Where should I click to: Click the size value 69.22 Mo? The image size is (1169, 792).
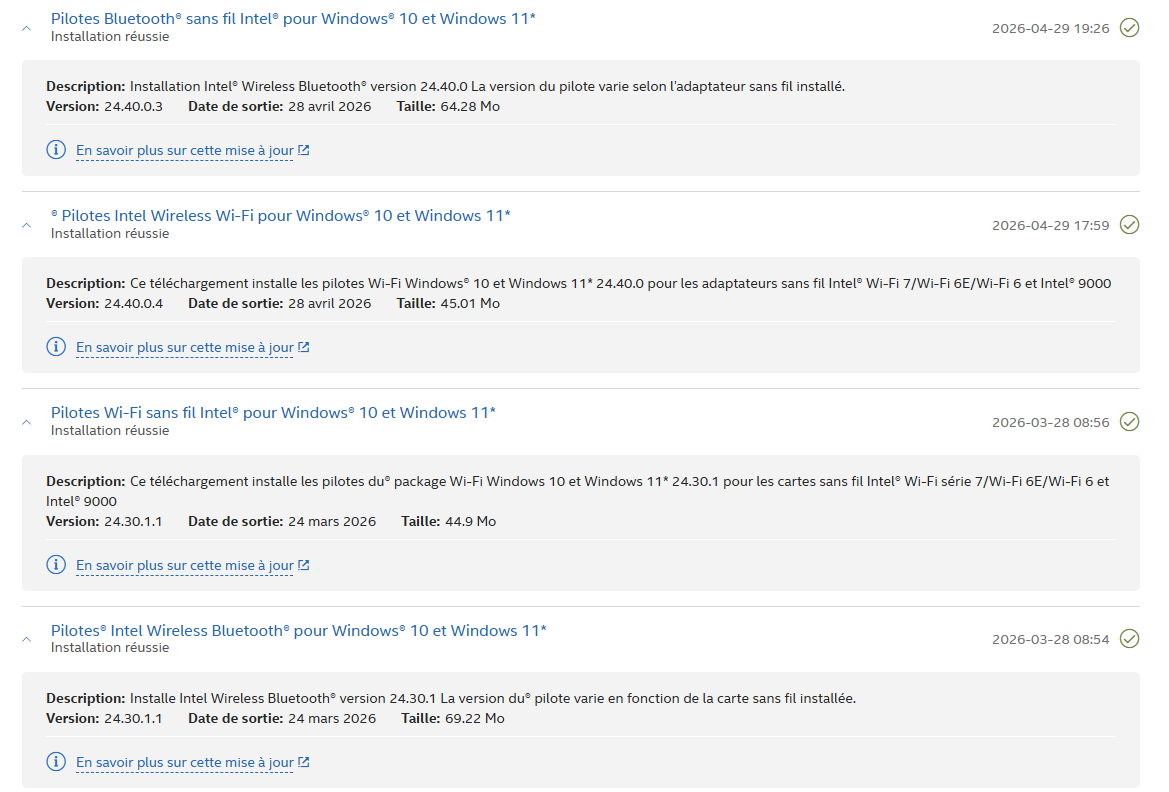pyautogui.click(x=475, y=718)
